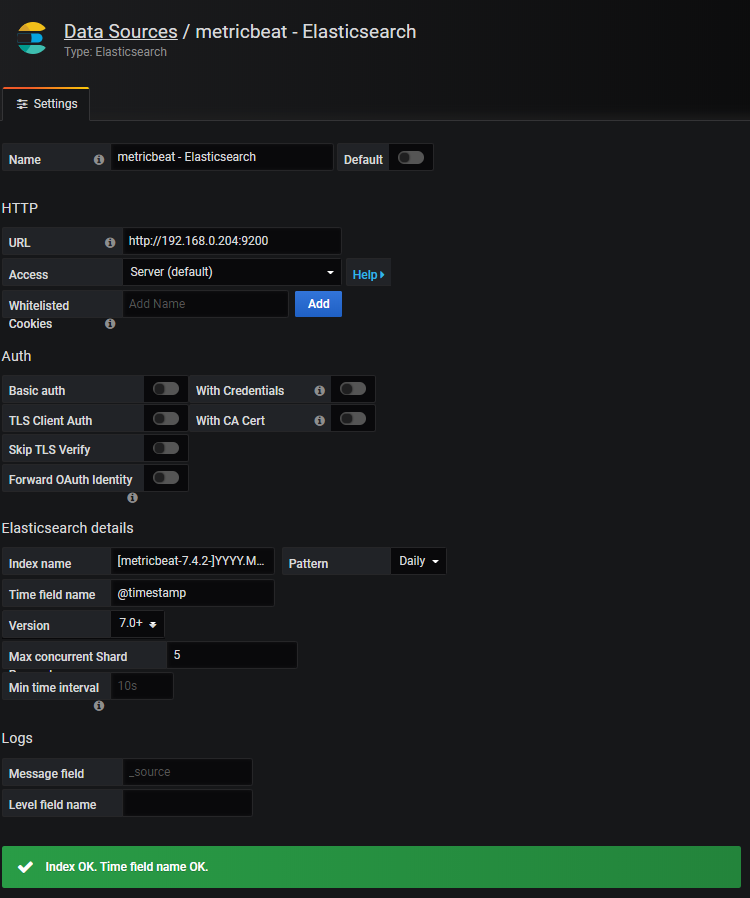Screen dimensions: 750x898
Task: Click the Min time interval info icon
Action: 99,706
